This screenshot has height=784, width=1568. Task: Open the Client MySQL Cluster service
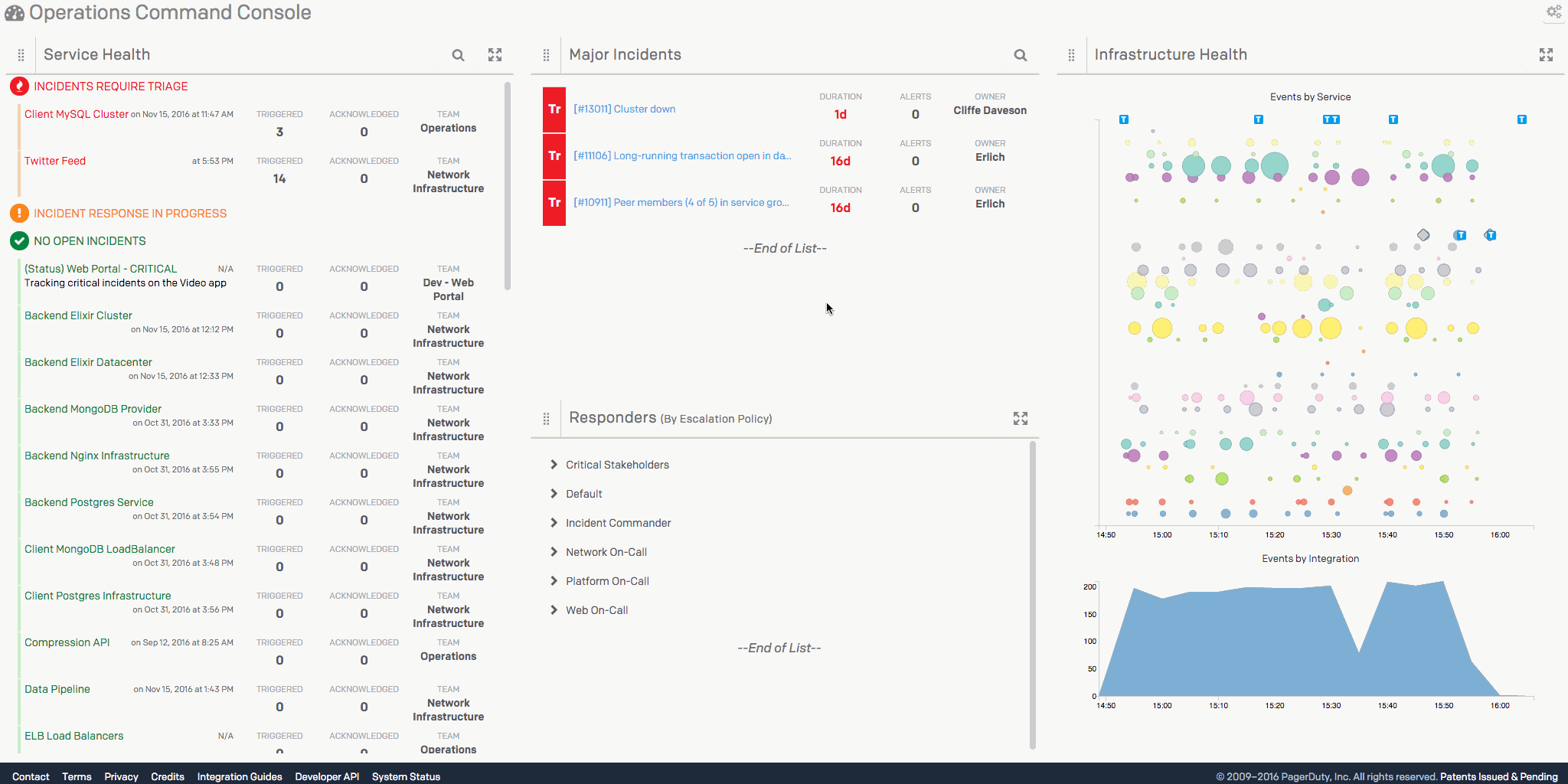click(76, 114)
